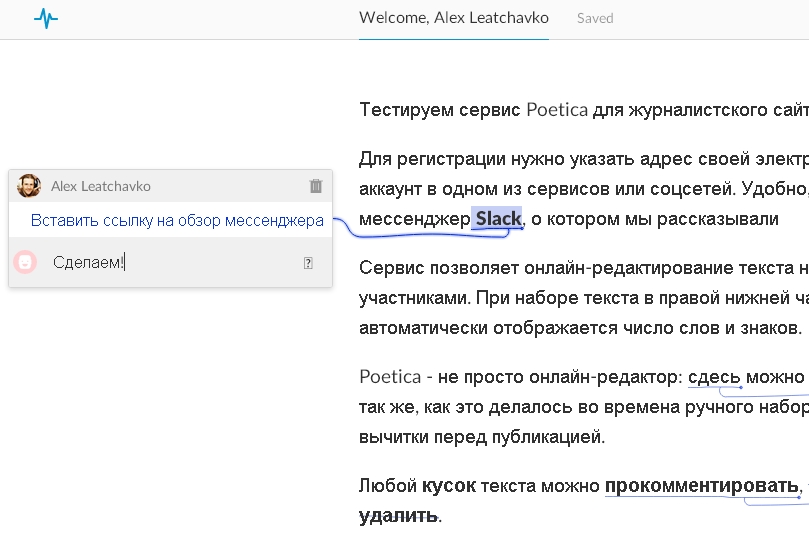Screen dimensions: 809x539
Task: Click "Poetica" in the first heading line
Action: pyautogui.click(x=557, y=110)
